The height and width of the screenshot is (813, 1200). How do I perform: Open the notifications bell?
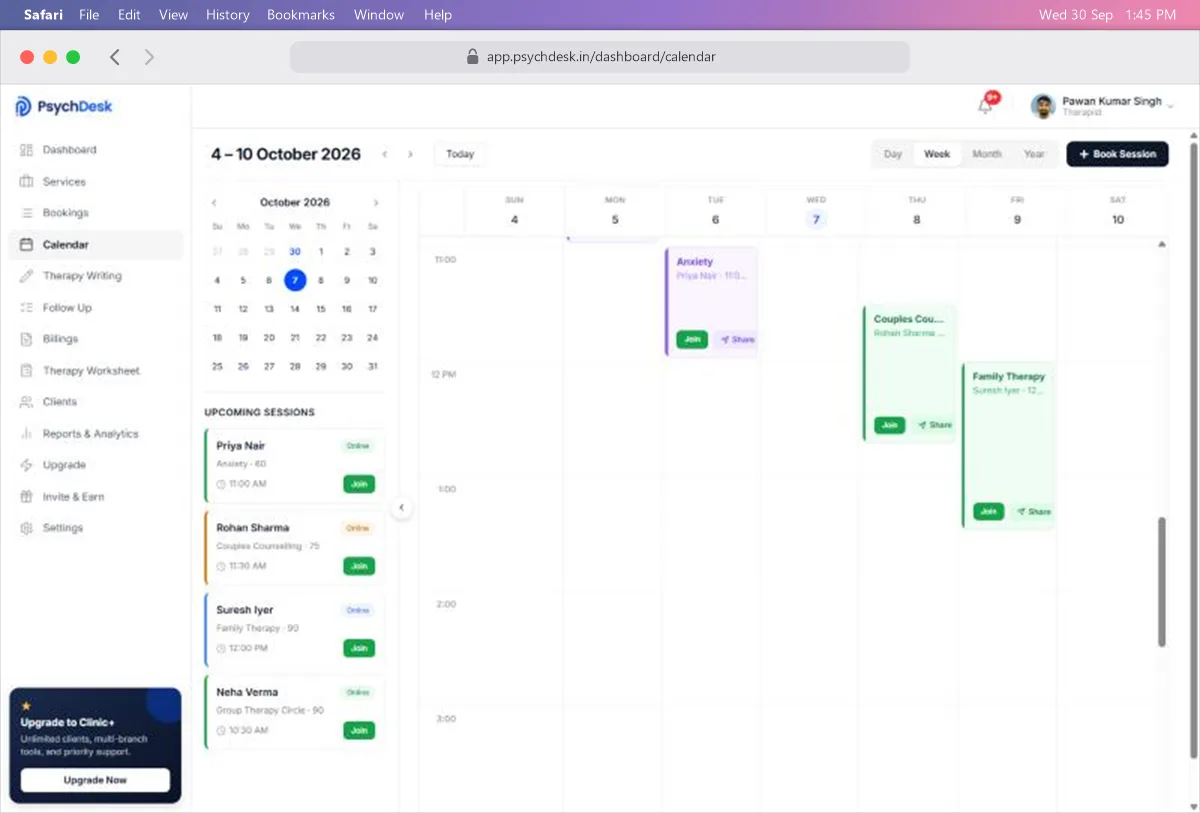tap(986, 105)
